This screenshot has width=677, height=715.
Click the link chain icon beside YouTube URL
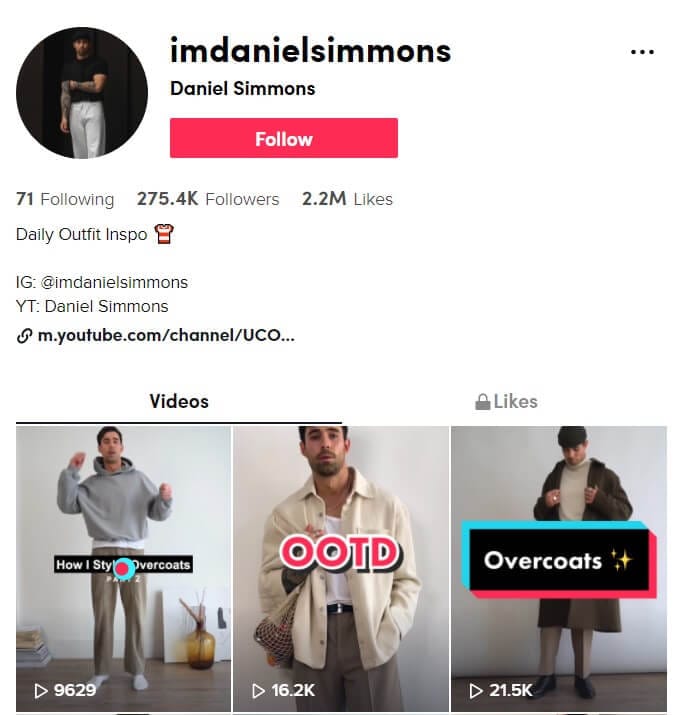24,336
